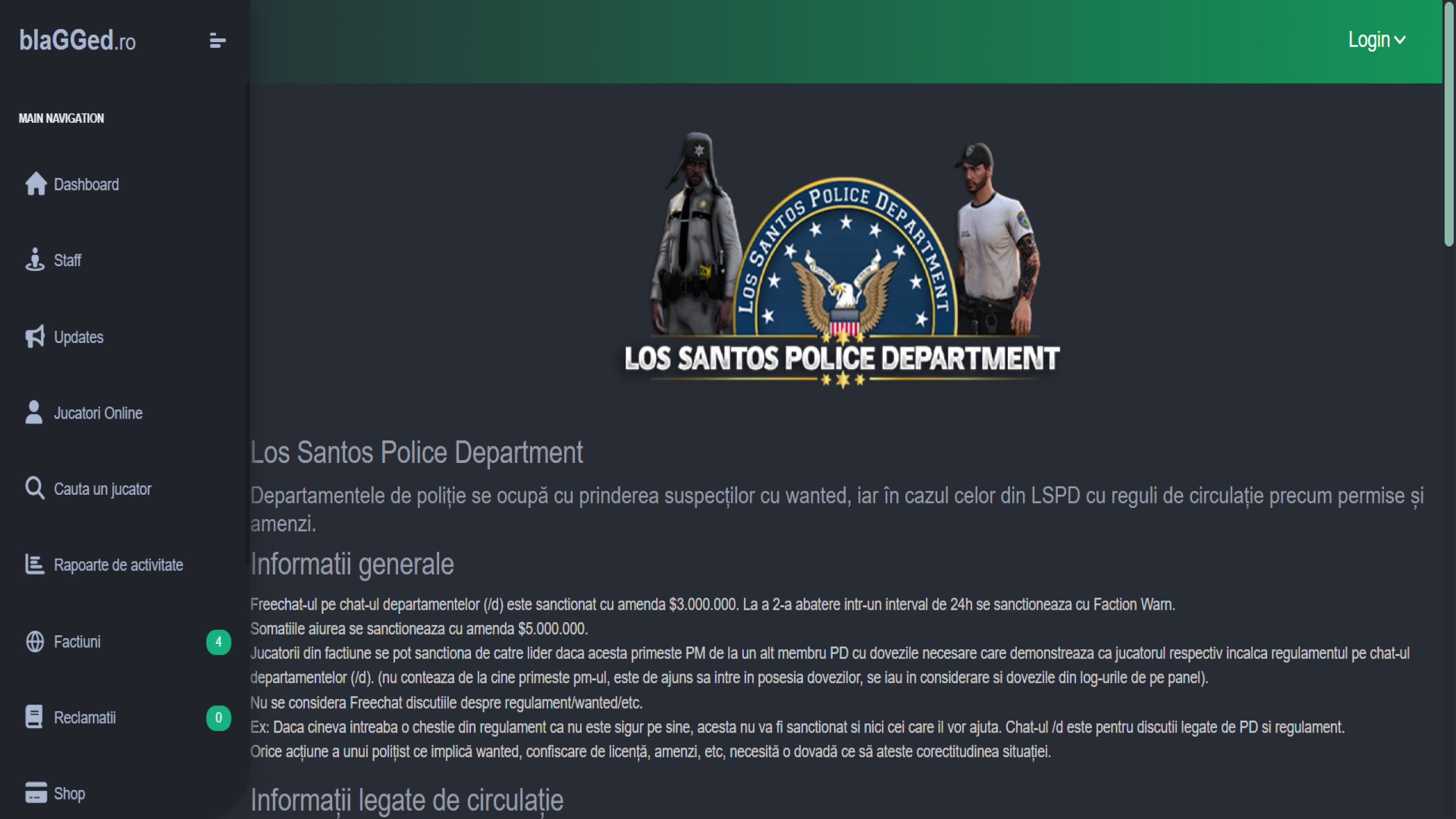The width and height of the screenshot is (1456, 819).
Task: Collapse sidebar with the hamburger toggle
Action: [217, 40]
